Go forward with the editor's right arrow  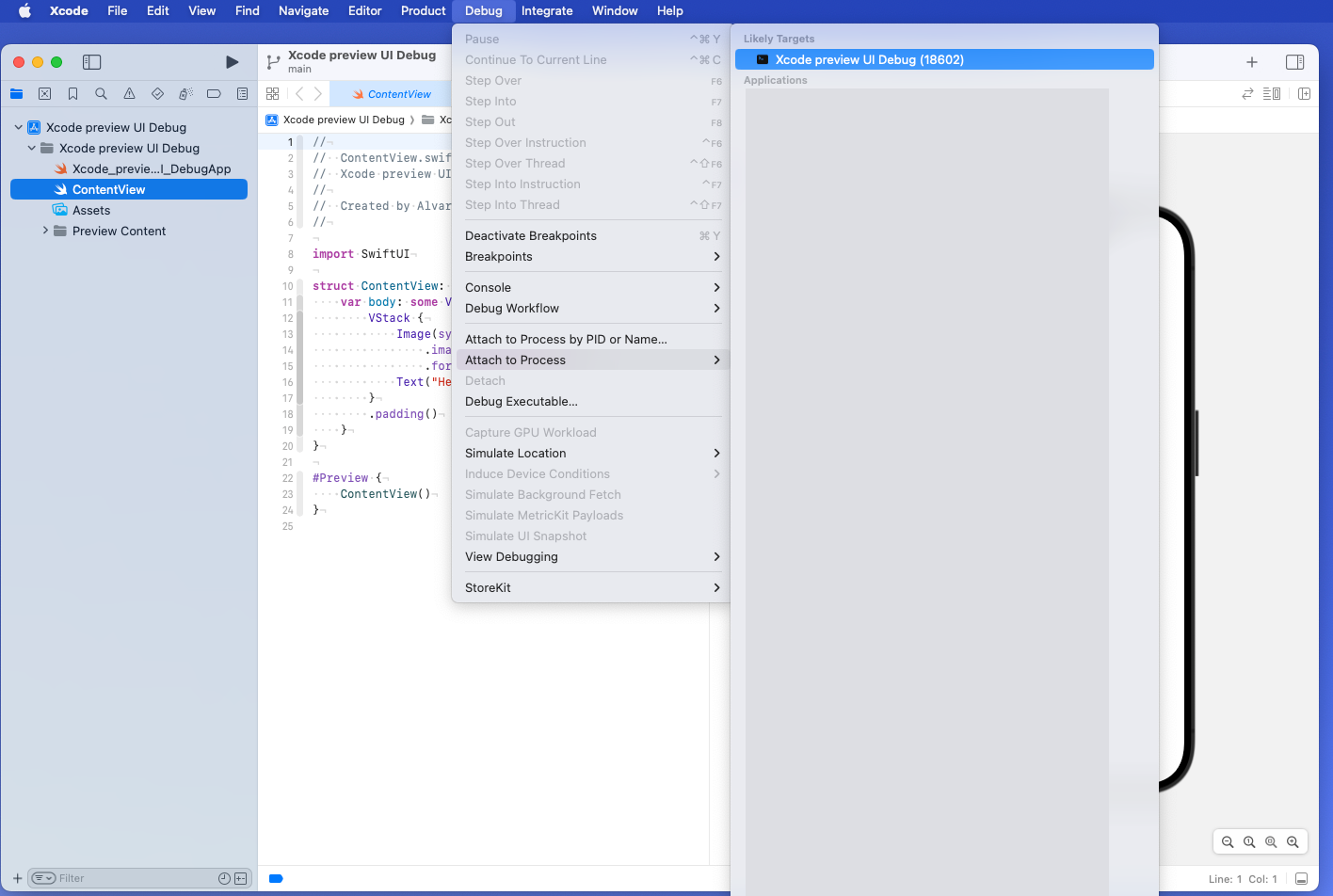[x=318, y=94]
